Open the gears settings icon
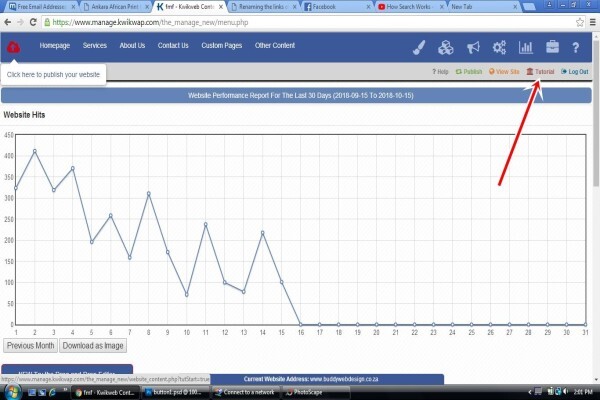The width and height of the screenshot is (600, 400). coord(499,47)
